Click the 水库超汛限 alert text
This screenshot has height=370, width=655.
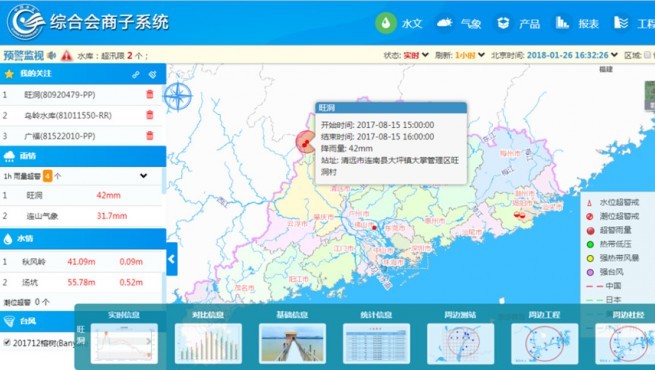point(112,56)
